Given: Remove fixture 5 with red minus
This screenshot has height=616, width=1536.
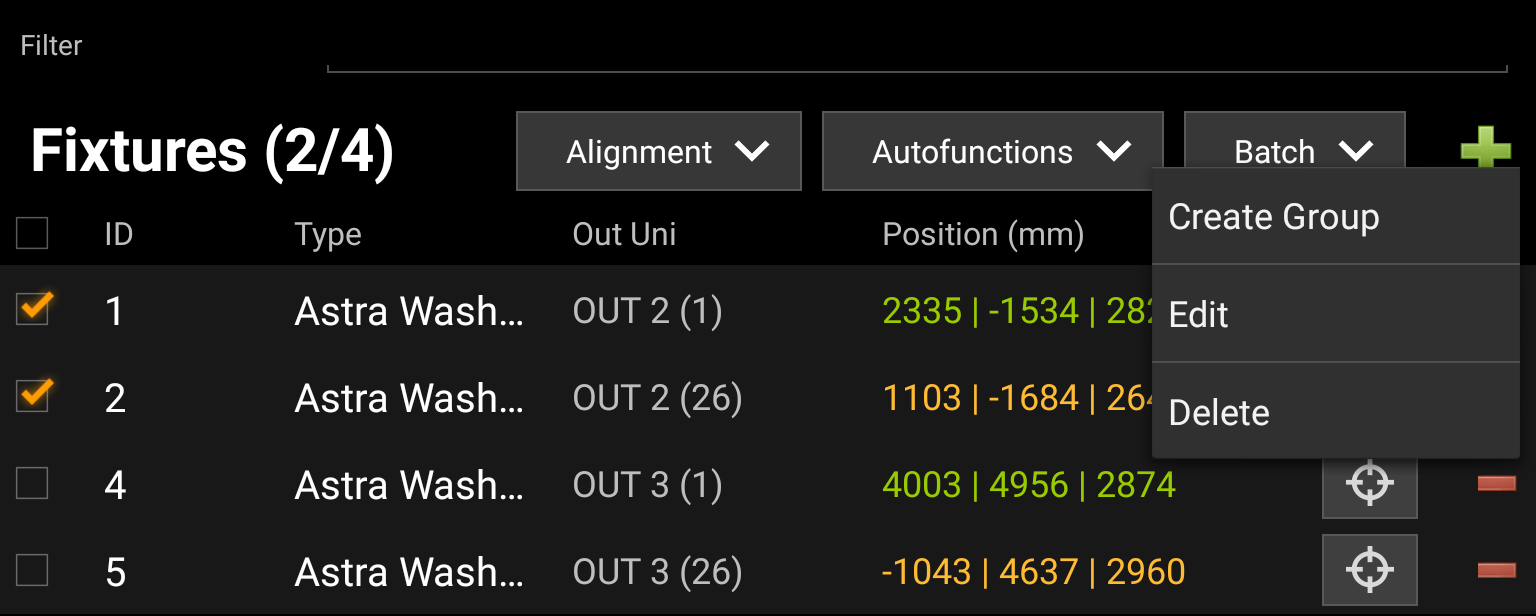Looking at the screenshot, I should 1496,570.
